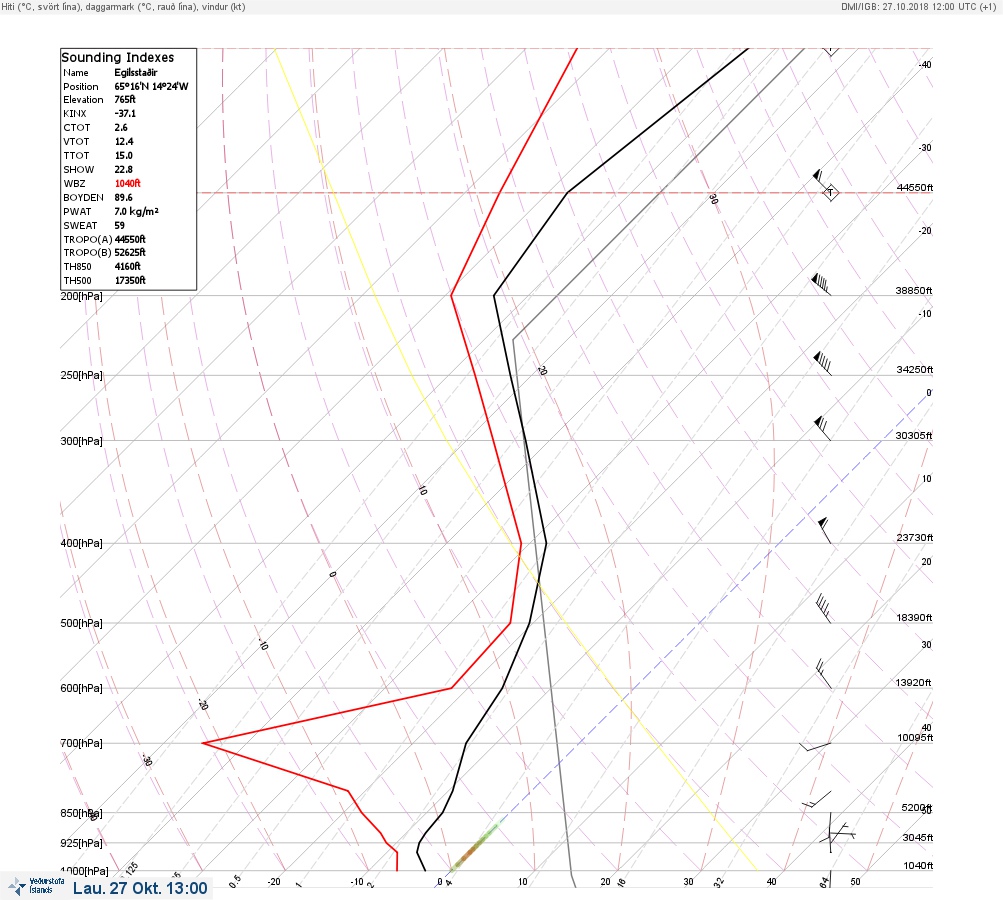Select KINX value -37.1
This screenshot has width=1003, height=900.
pyautogui.click(x=125, y=113)
